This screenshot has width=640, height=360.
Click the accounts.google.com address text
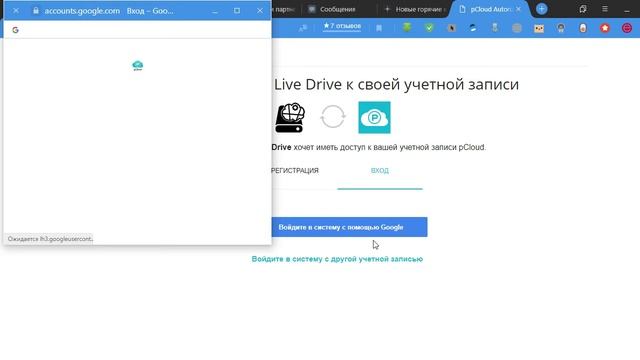(x=82, y=11)
